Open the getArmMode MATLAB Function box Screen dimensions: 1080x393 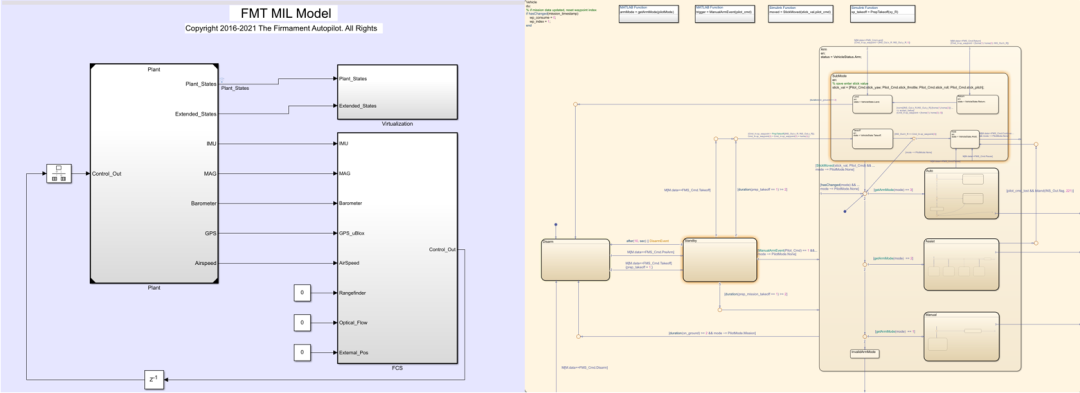pyautogui.click(x=650, y=14)
